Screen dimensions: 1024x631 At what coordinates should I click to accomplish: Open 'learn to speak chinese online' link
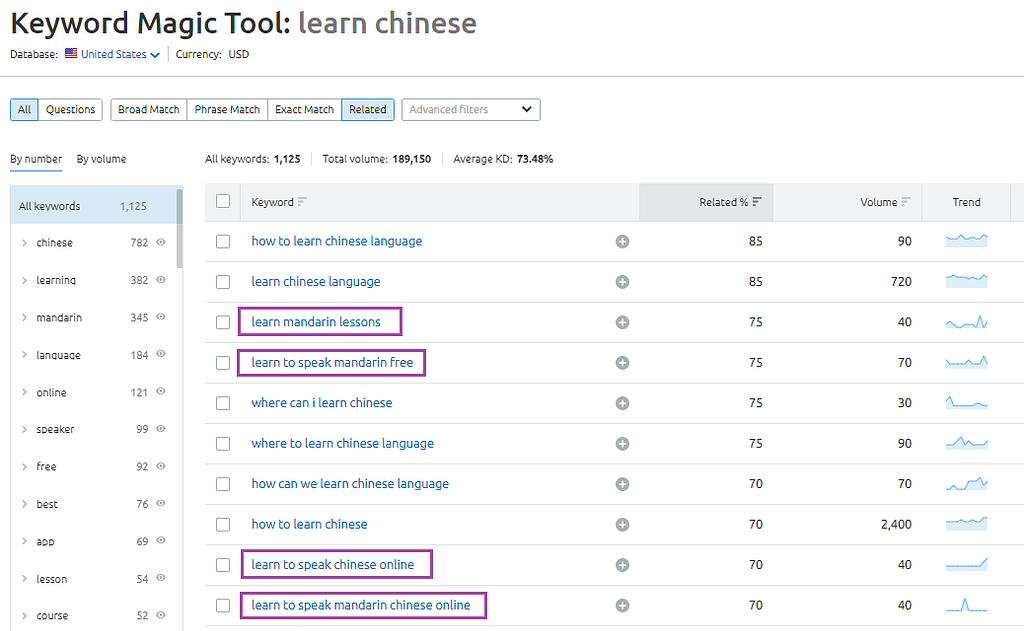[x=333, y=564]
